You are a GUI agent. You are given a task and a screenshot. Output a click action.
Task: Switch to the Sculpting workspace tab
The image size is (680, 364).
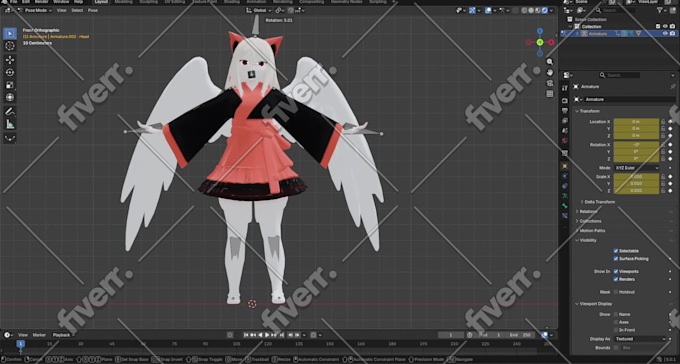[150, 2]
